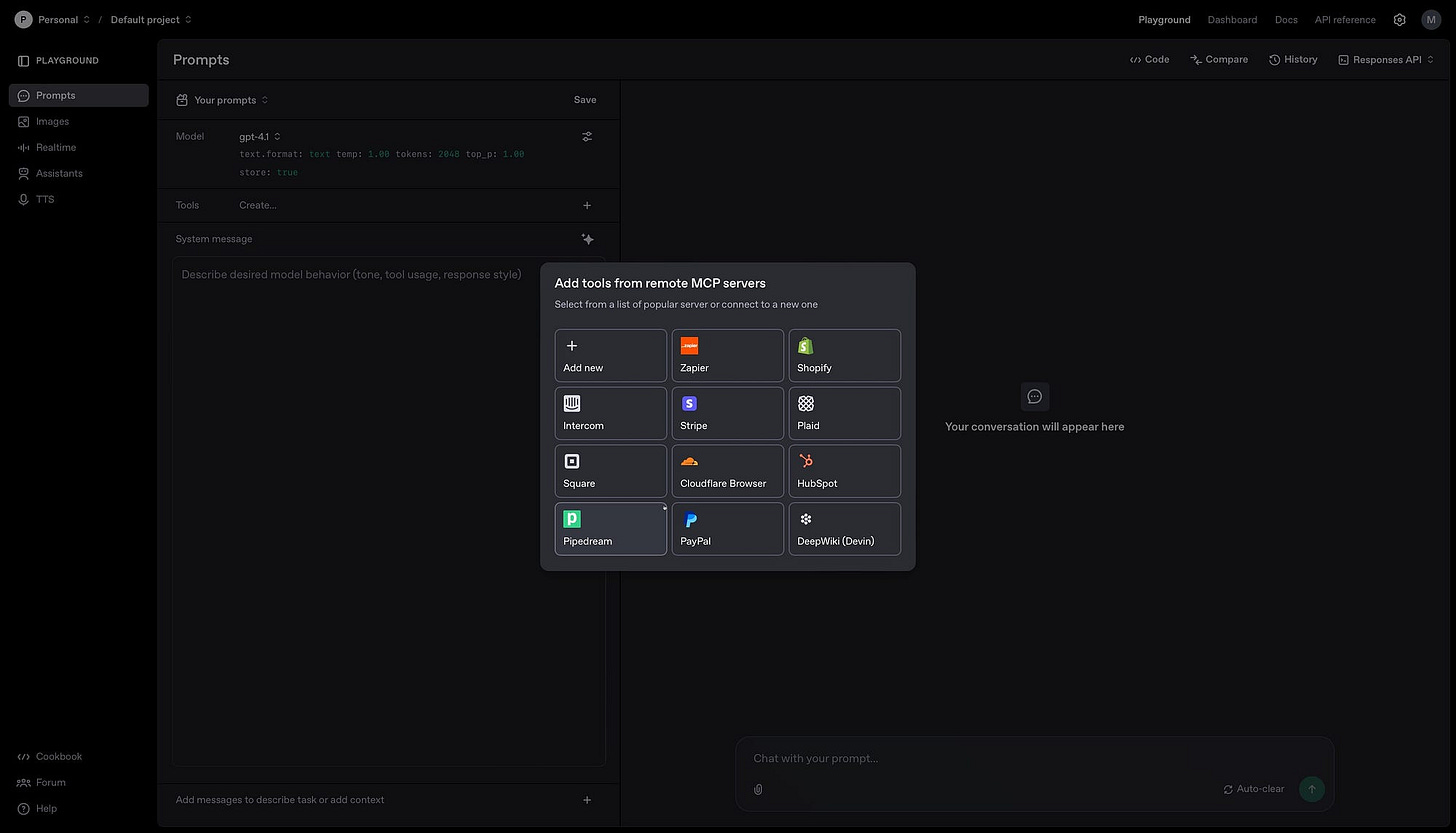Image resolution: width=1456 pixels, height=833 pixels.
Task: Click the Square icon
Action: click(x=572, y=462)
